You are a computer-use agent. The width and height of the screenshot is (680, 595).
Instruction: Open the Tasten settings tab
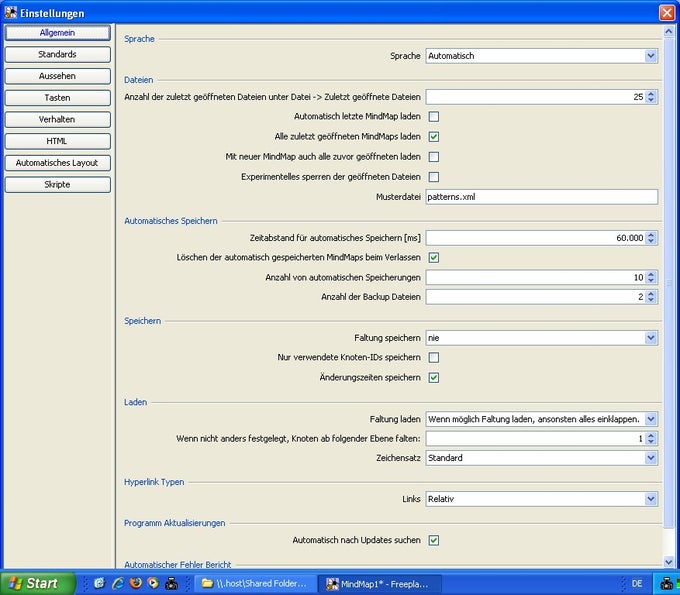(58, 98)
